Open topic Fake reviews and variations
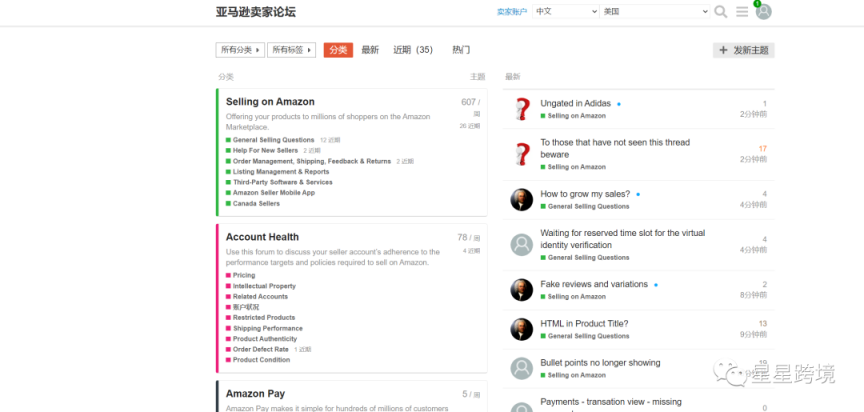Screen dimensions: 864x412 tap(594, 284)
